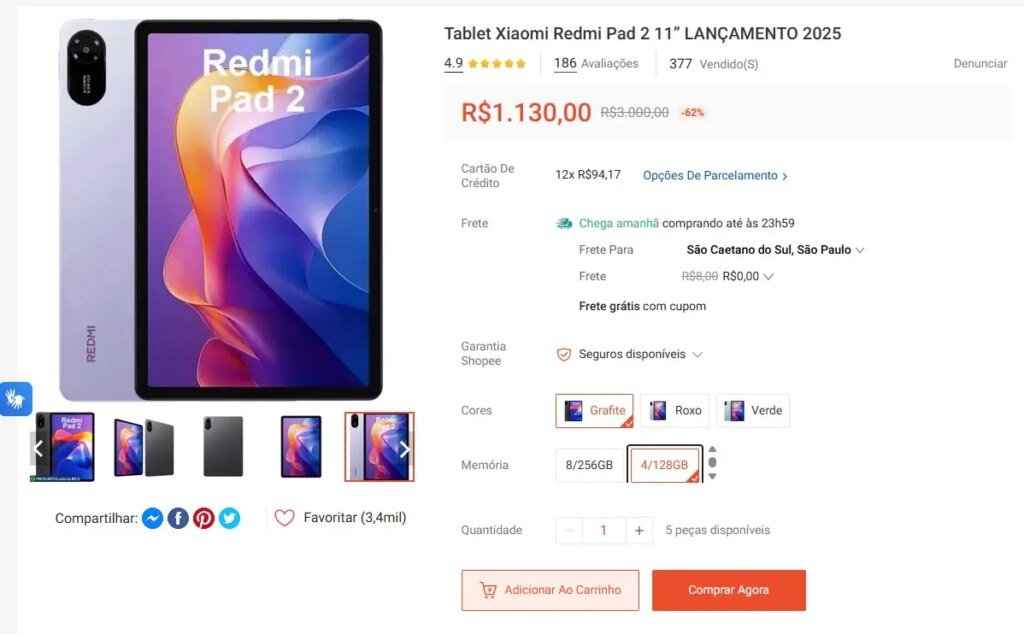The height and width of the screenshot is (634, 1024).
Task: Open the accessibility sign language widget
Action: (x=15, y=398)
